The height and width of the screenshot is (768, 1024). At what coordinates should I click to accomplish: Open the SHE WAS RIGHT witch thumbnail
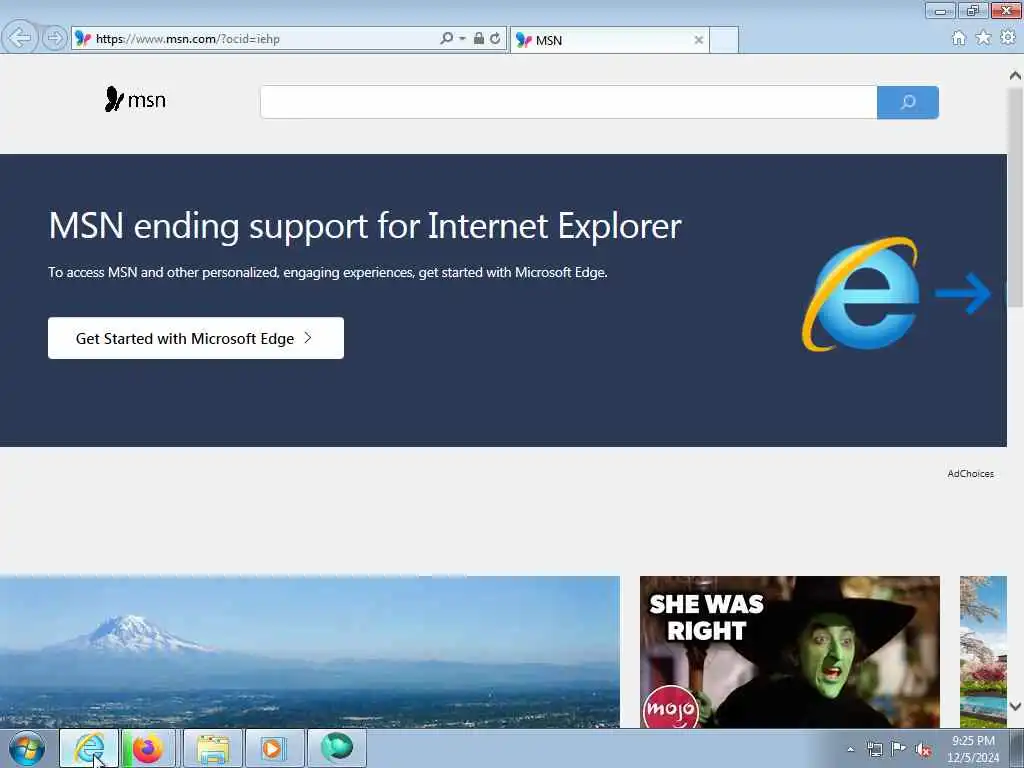790,652
